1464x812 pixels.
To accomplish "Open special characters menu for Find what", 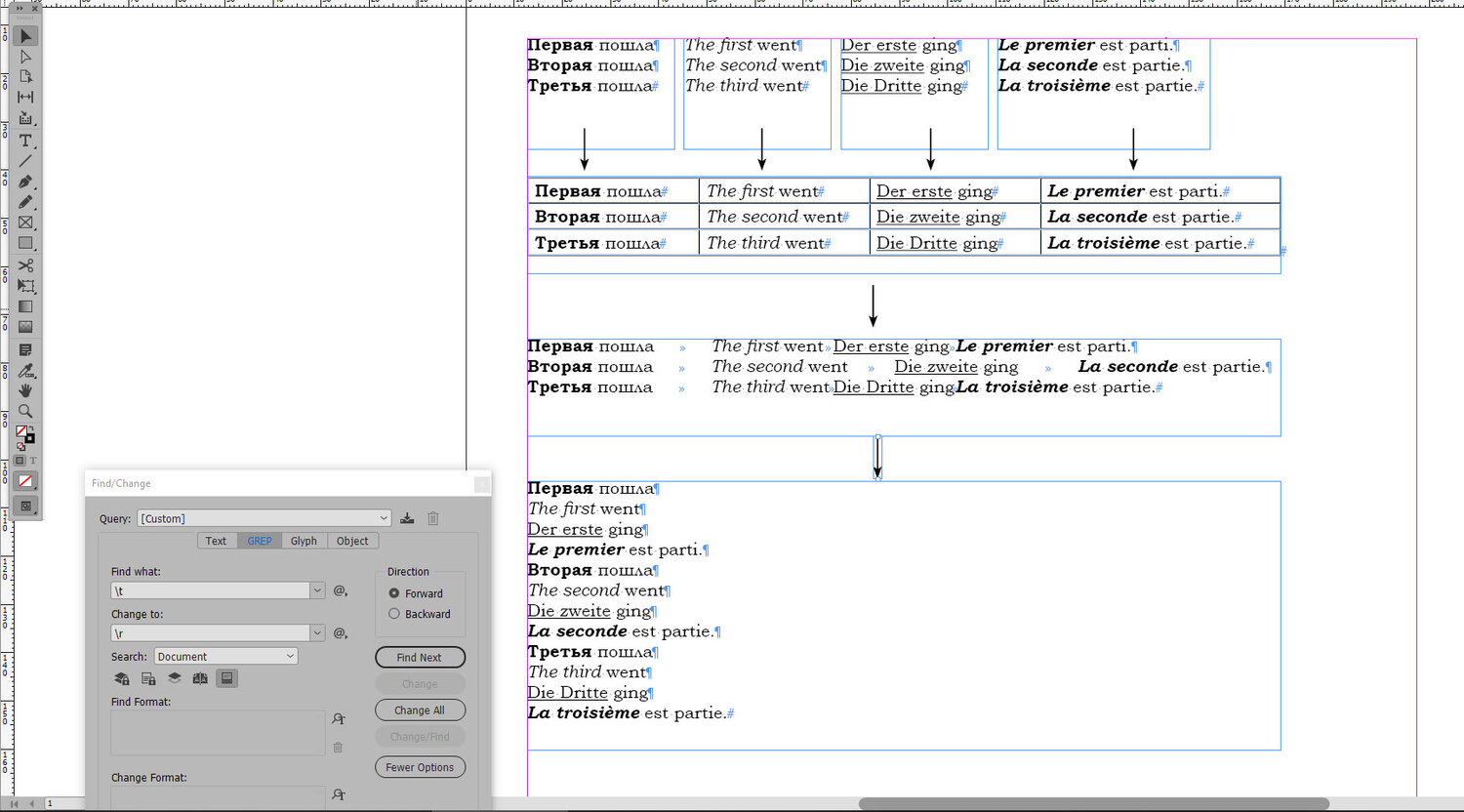I will click(341, 590).
